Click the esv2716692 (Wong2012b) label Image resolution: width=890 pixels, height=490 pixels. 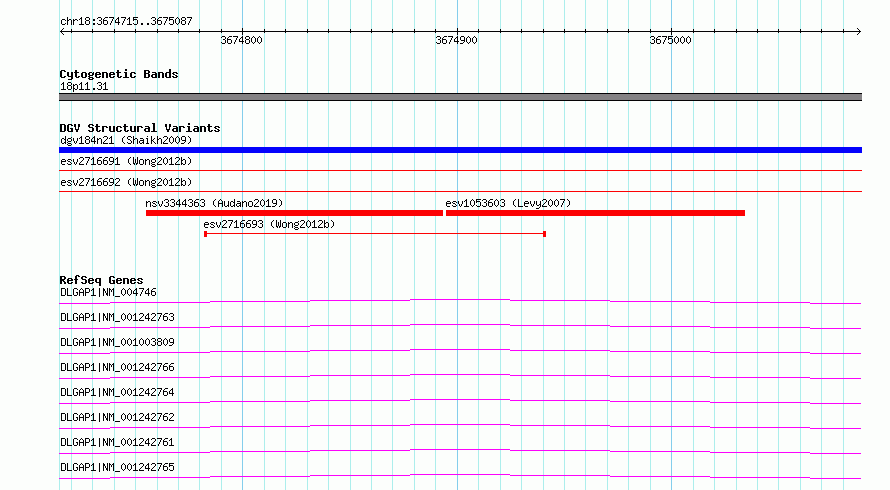(126, 182)
